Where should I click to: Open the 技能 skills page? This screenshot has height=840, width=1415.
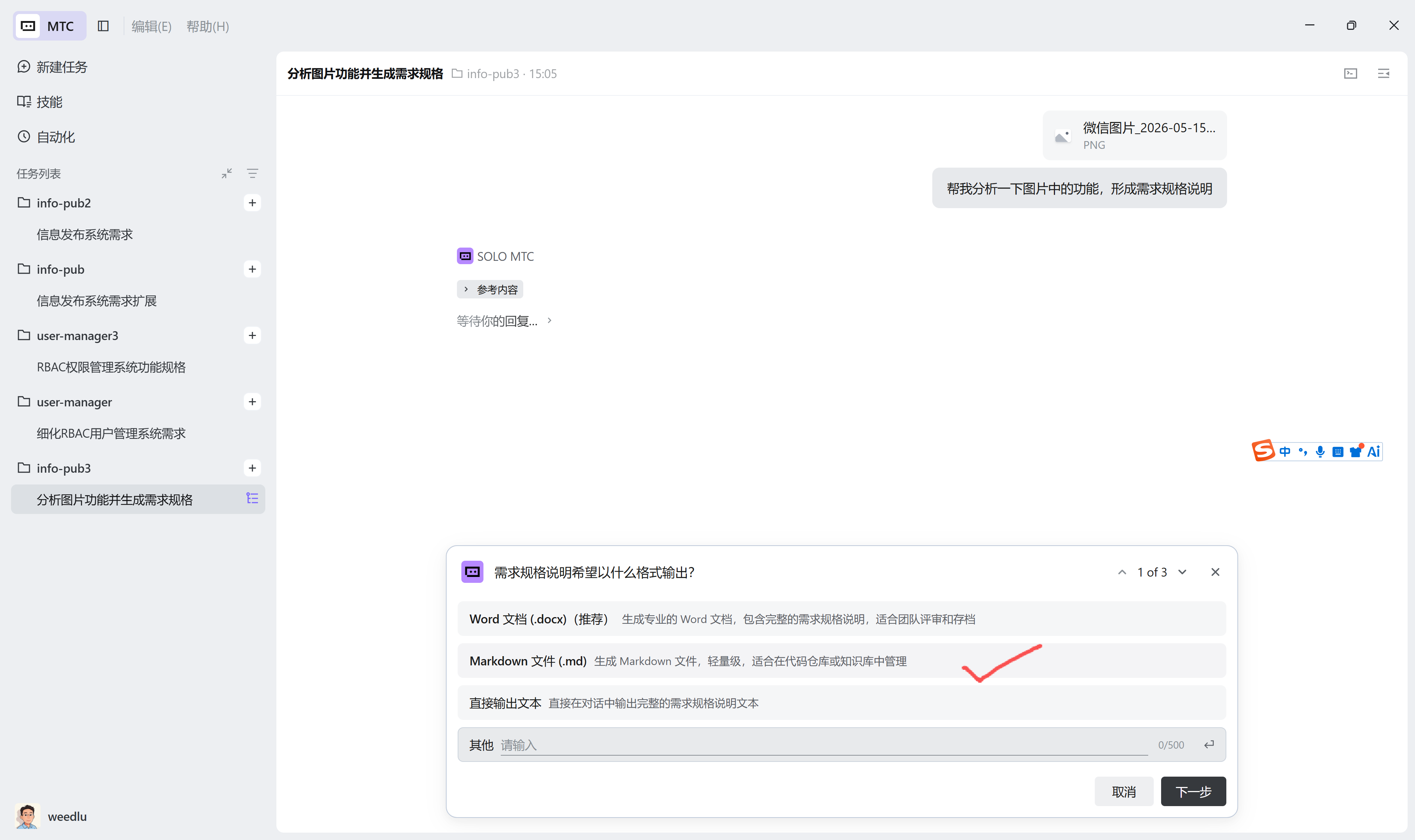(40, 102)
